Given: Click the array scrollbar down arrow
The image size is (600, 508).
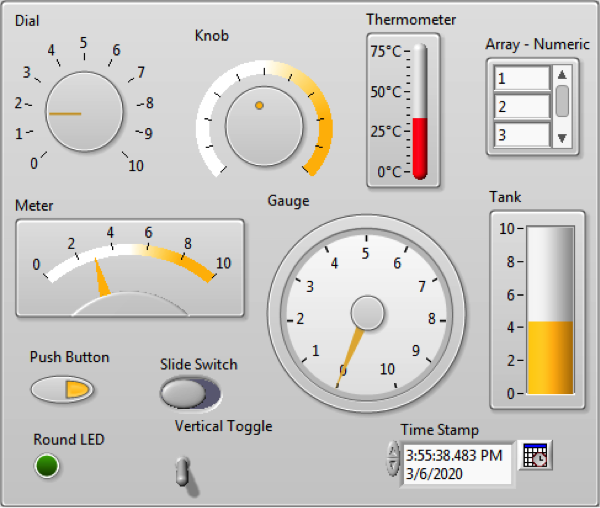Looking at the screenshot, I should (562, 138).
